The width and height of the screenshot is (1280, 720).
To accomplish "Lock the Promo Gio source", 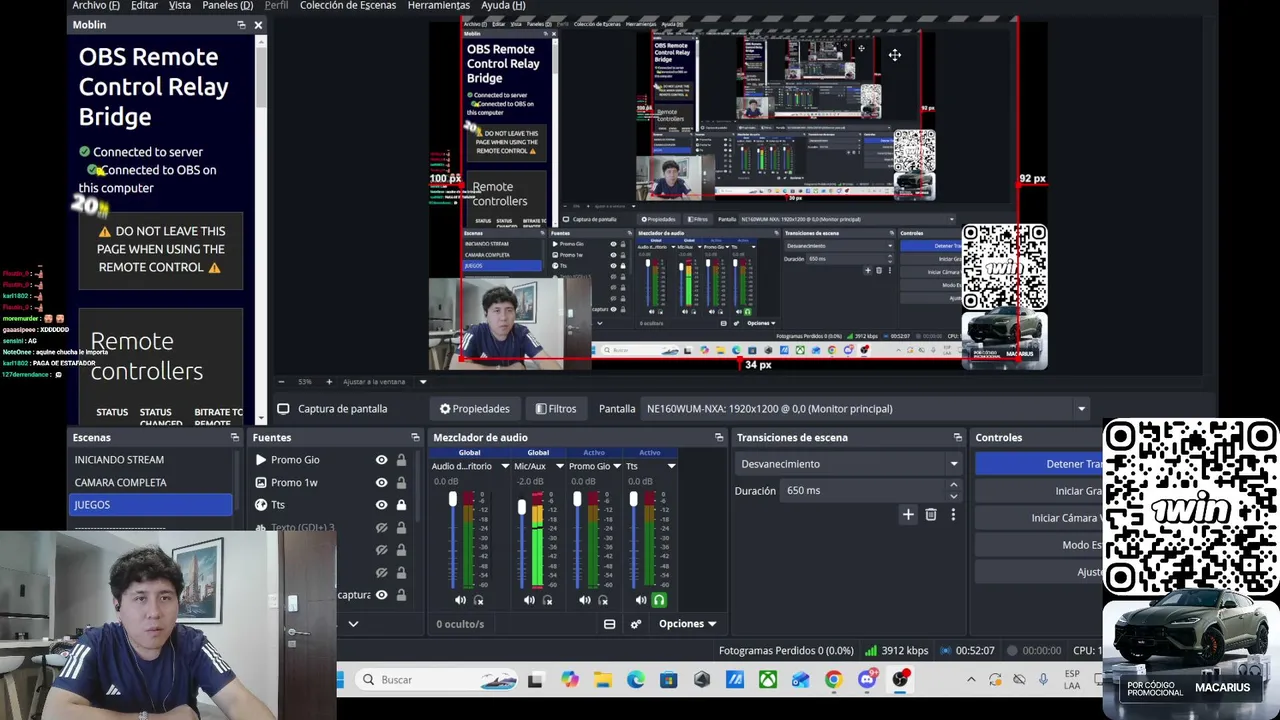I will (x=401, y=460).
